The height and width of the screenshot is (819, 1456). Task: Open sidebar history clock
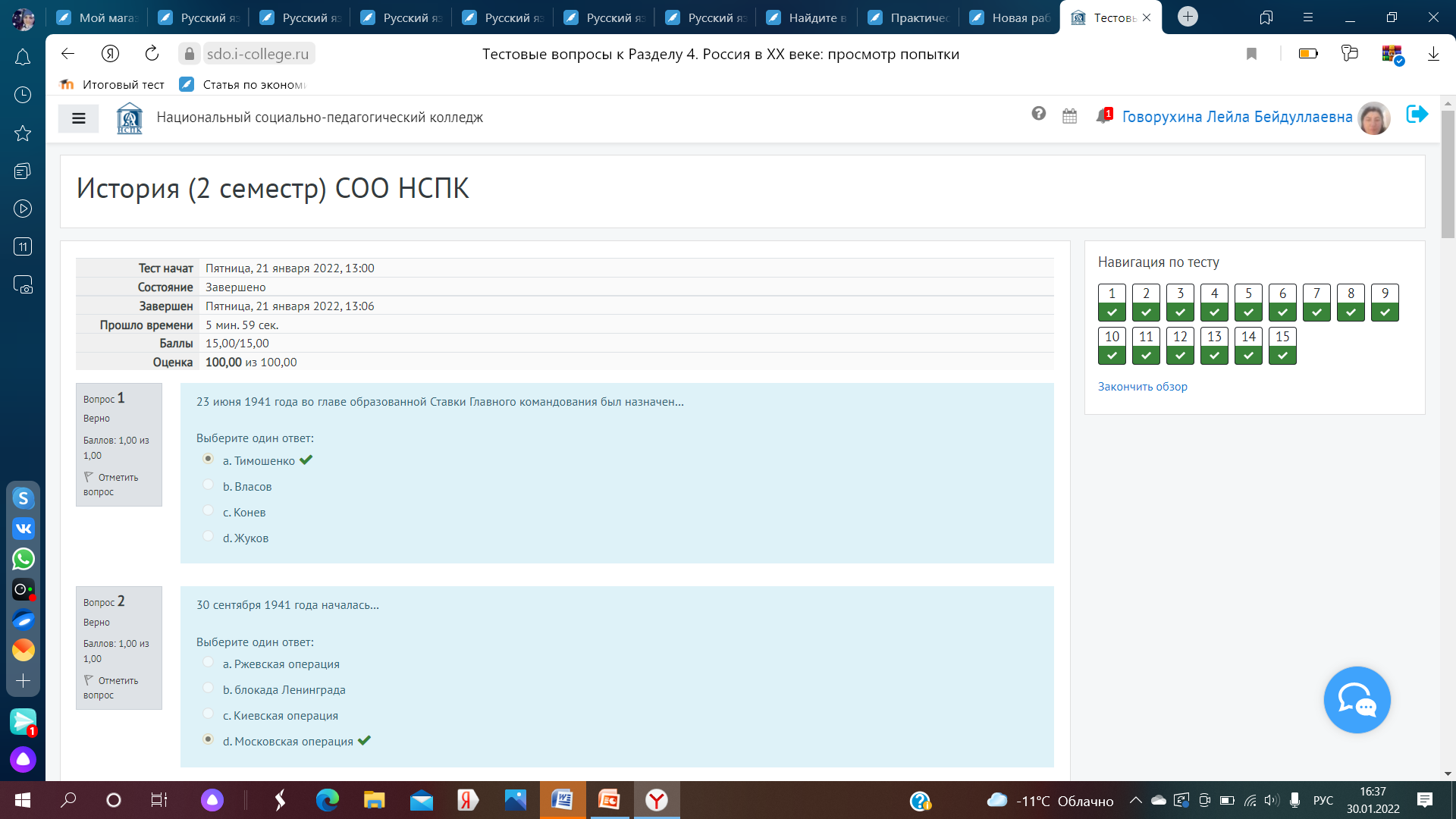tap(23, 95)
